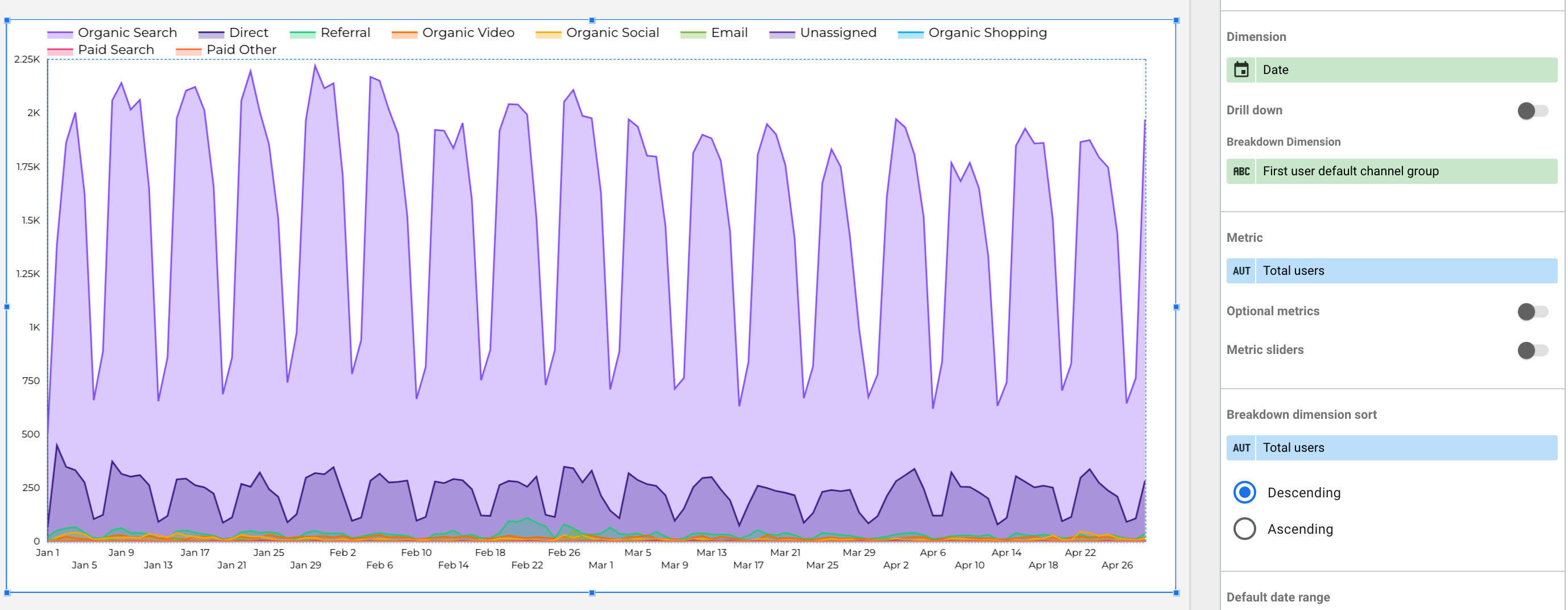Open the Metric Total users field
Image resolution: width=1568 pixels, height=610 pixels.
tap(1392, 271)
